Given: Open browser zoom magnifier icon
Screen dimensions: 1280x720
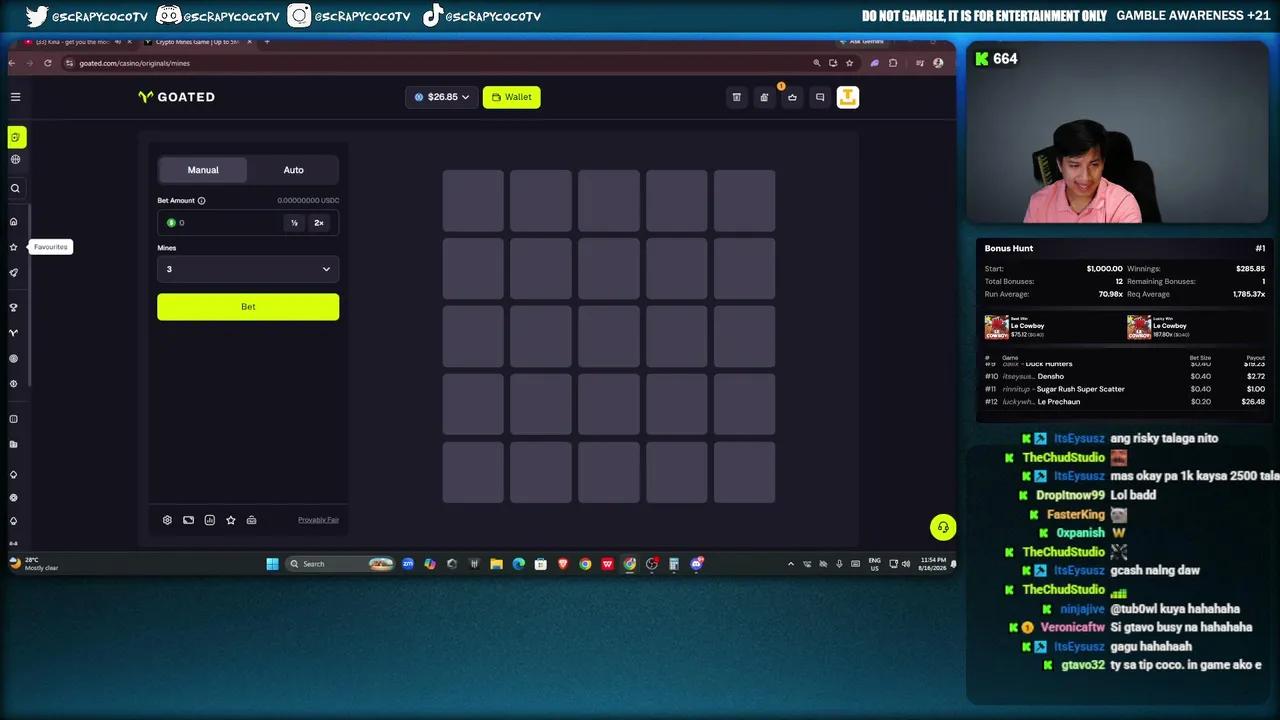Looking at the screenshot, I should click(x=817, y=63).
